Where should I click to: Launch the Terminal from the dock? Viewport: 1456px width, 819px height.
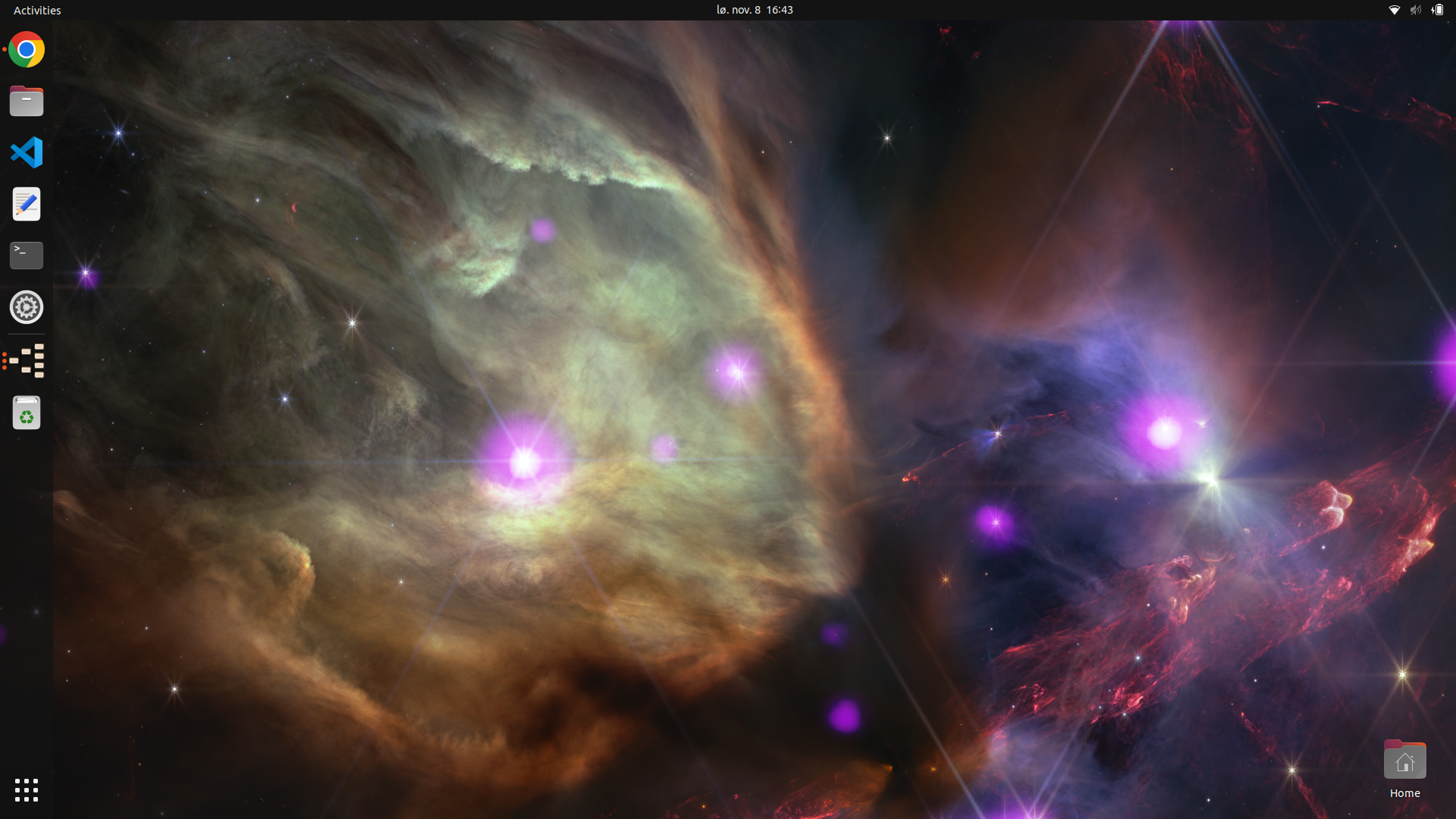[27, 256]
